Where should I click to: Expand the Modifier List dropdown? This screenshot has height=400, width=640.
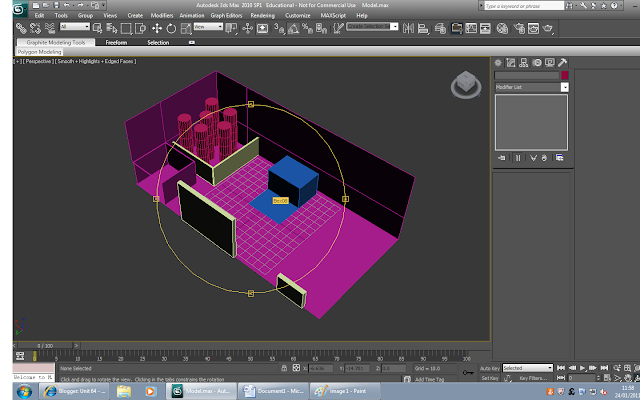coord(564,87)
